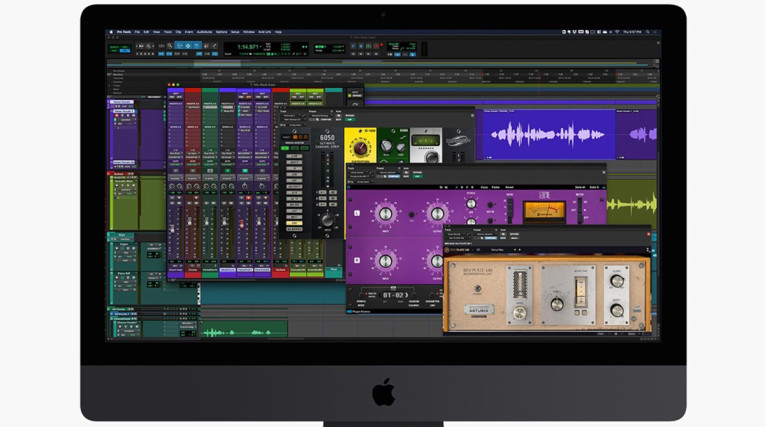
Task: Open the Track menu
Action: 168,32
